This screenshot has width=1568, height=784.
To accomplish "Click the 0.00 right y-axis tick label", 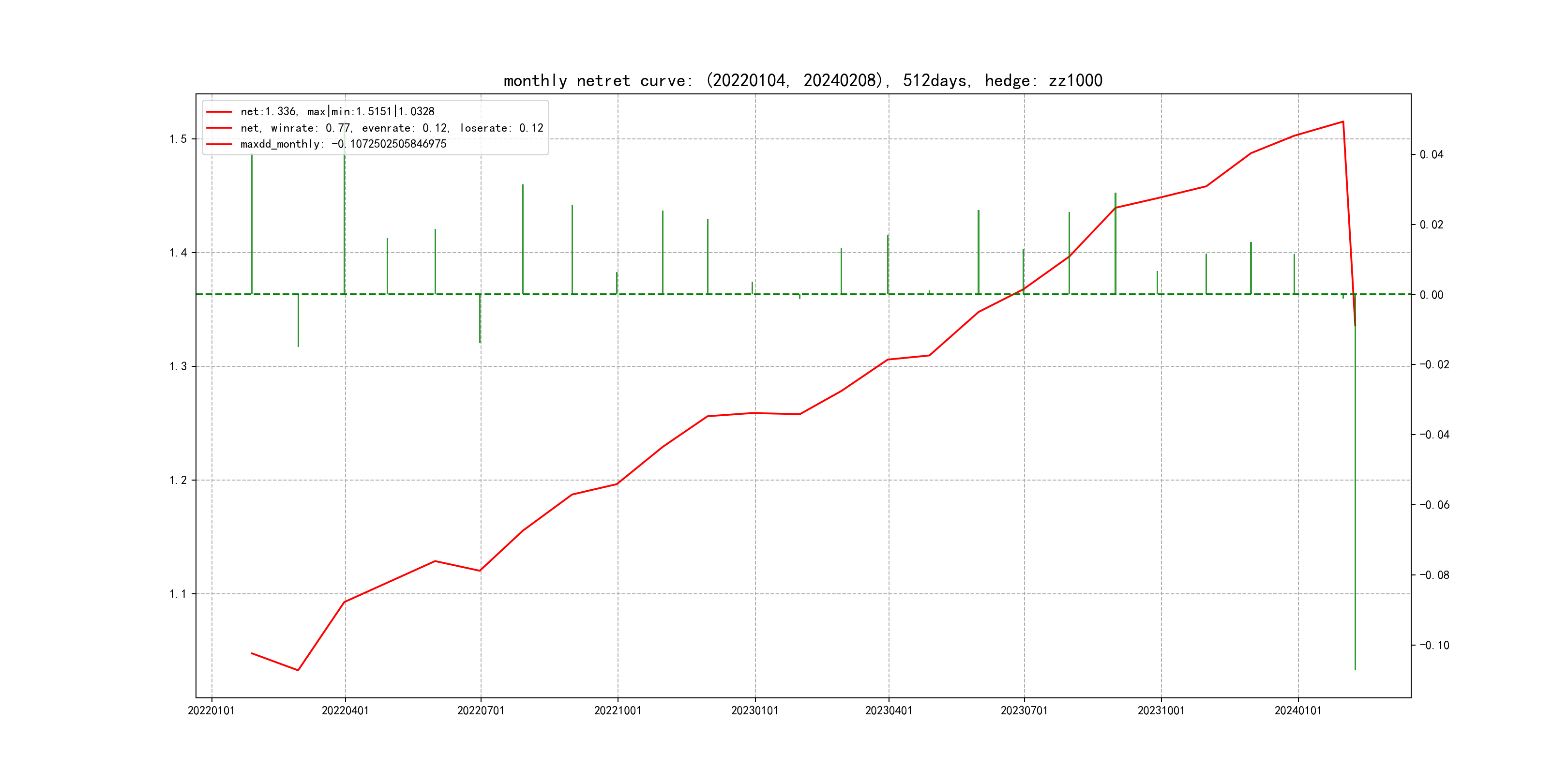I will [1431, 295].
